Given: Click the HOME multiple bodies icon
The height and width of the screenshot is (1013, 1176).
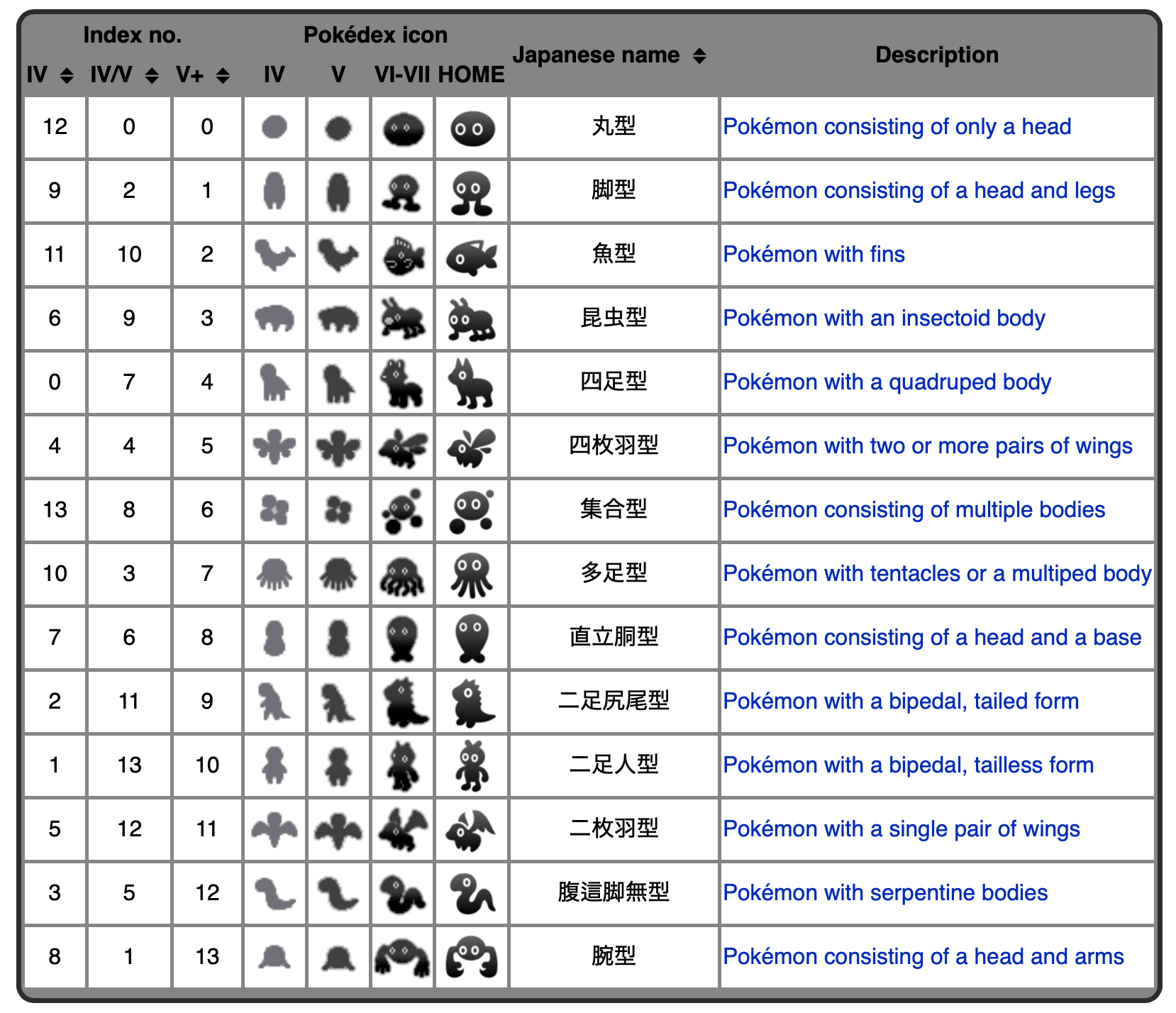Looking at the screenshot, I should [472, 511].
